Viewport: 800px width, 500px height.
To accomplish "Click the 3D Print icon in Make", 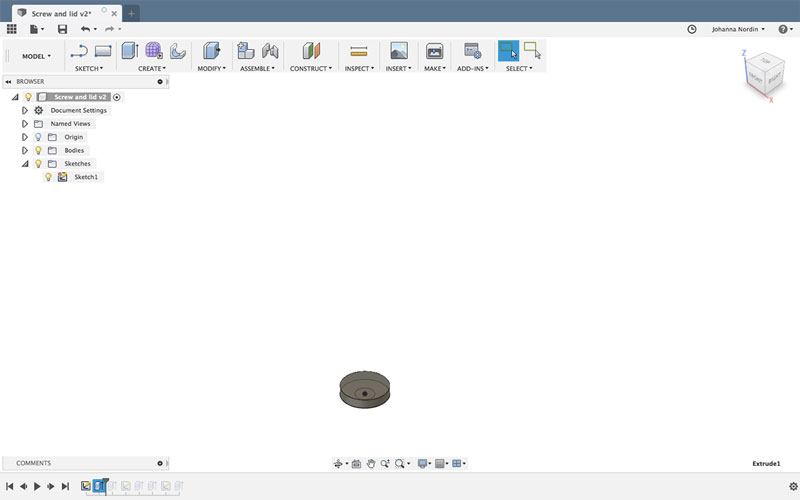I will pos(435,51).
